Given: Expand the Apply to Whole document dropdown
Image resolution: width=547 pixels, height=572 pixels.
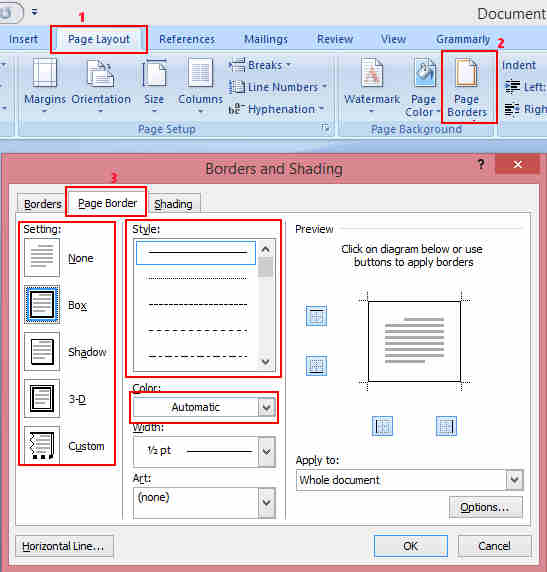Looking at the screenshot, I should pyautogui.click(x=515, y=479).
